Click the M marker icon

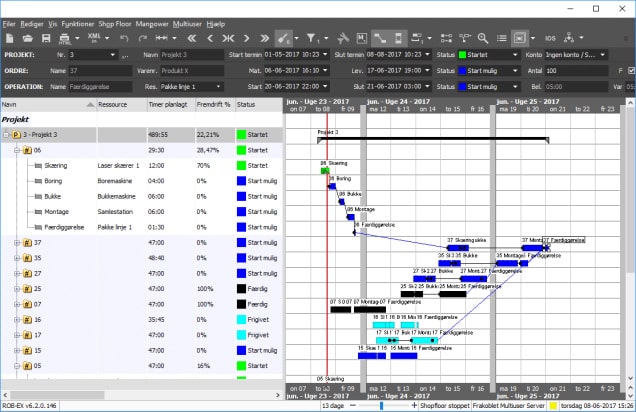(361, 38)
